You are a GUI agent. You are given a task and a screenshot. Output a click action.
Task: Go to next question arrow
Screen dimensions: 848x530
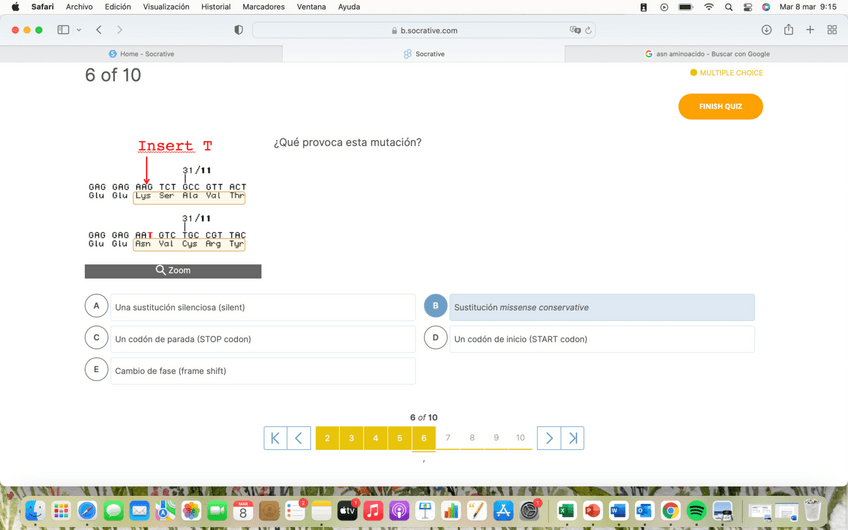point(549,438)
